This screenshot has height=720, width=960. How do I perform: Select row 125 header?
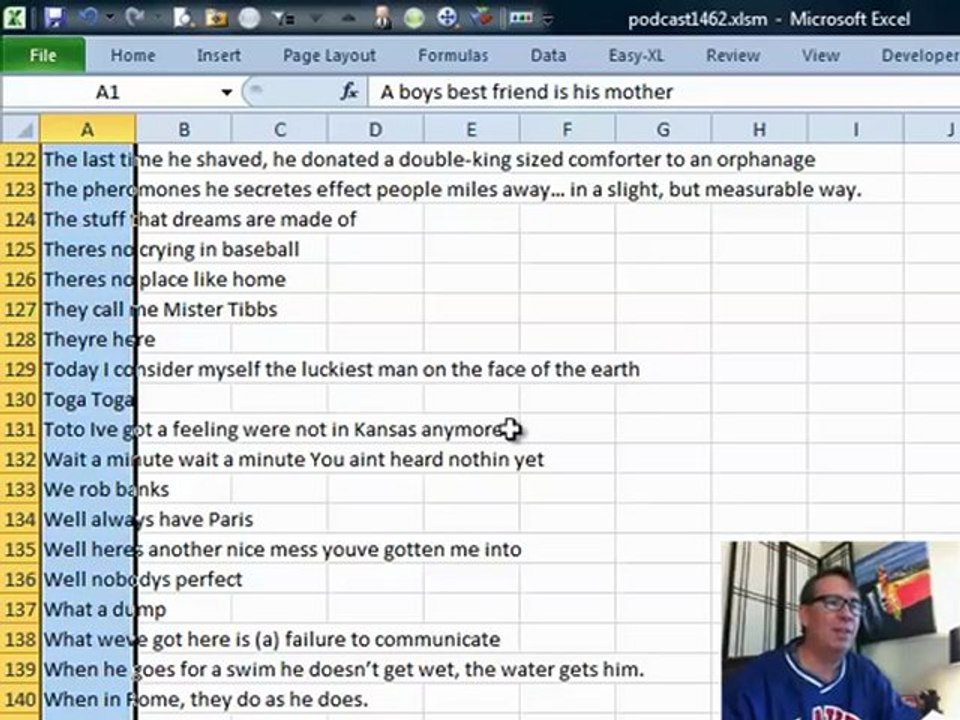click(x=21, y=249)
